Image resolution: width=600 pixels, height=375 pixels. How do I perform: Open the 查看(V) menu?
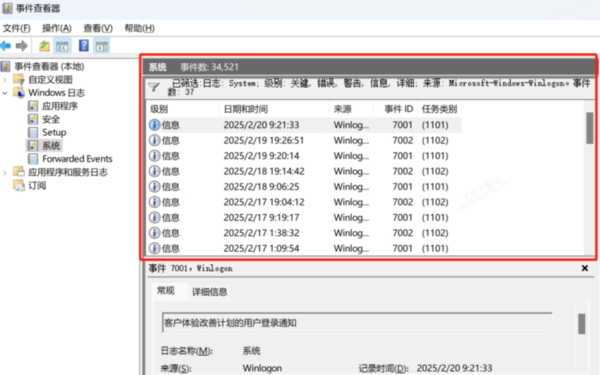98,28
